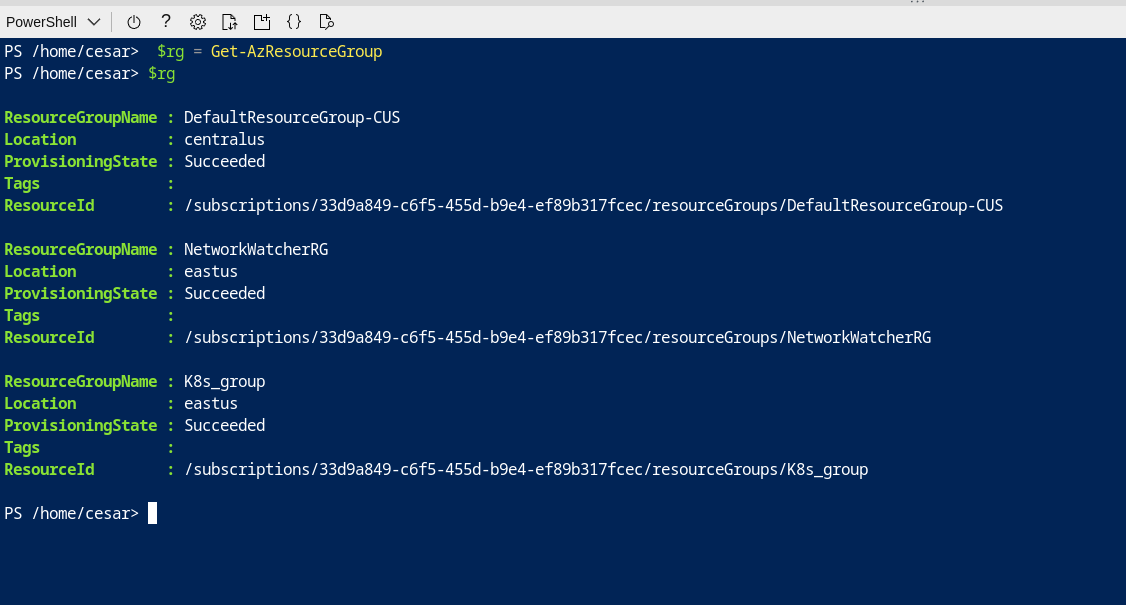Click the ResourceId path ending in NetworkWatcherRG
This screenshot has width=1126, height=605.
[557, 337]
